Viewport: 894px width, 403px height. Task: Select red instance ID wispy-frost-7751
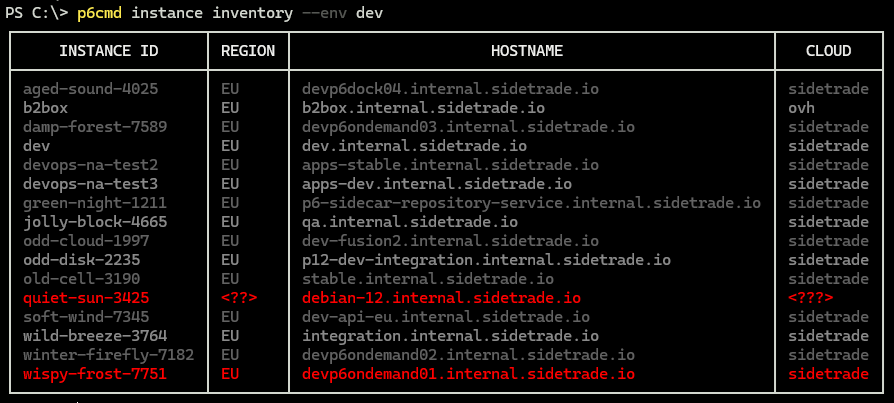coord(95,374)
